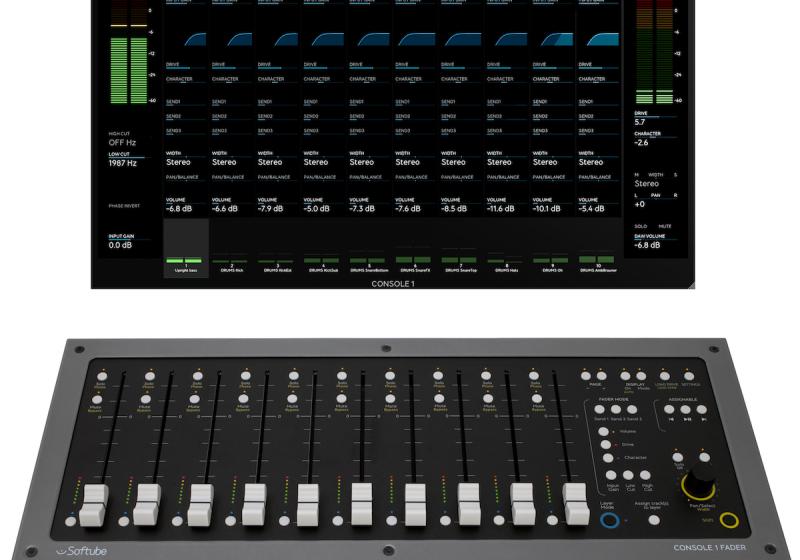Toggle Mute on hardware channel 10
Viewport: 800px width, 560px height.
(x=537, y=400)
